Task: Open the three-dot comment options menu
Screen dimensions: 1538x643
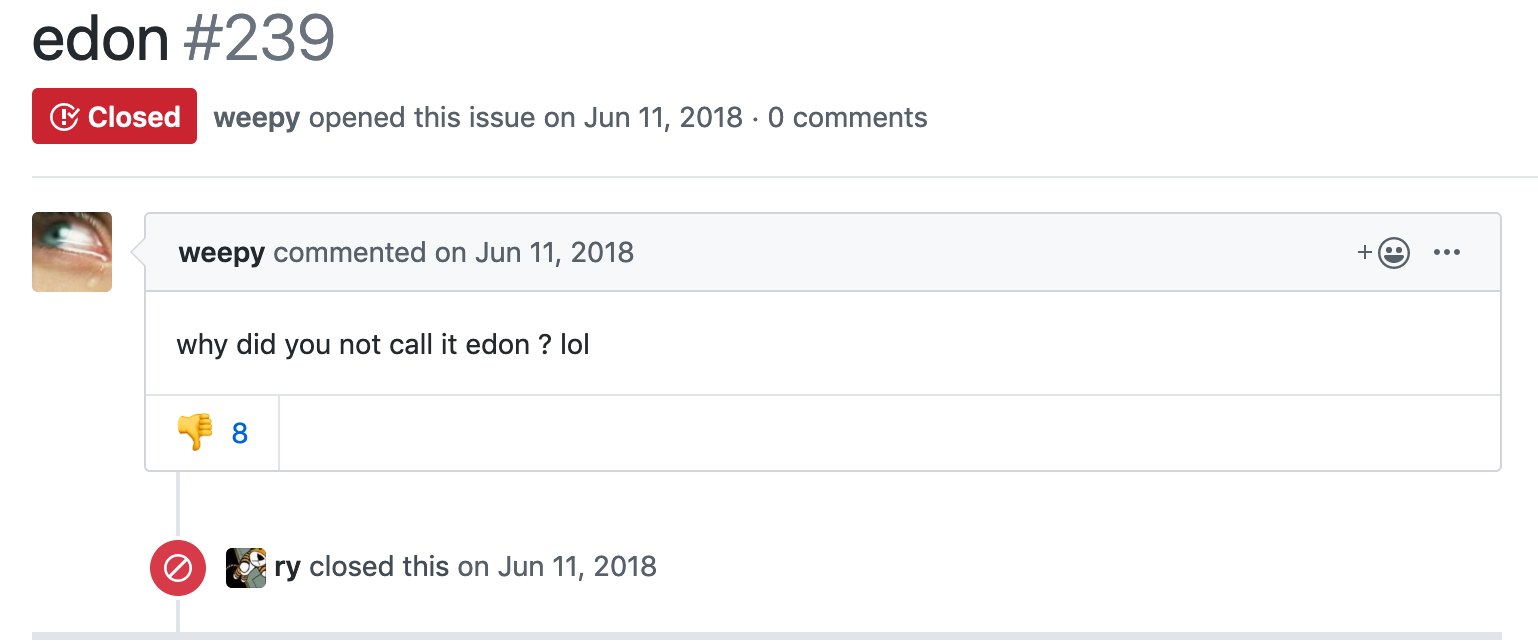Action: coord(1447,253)
